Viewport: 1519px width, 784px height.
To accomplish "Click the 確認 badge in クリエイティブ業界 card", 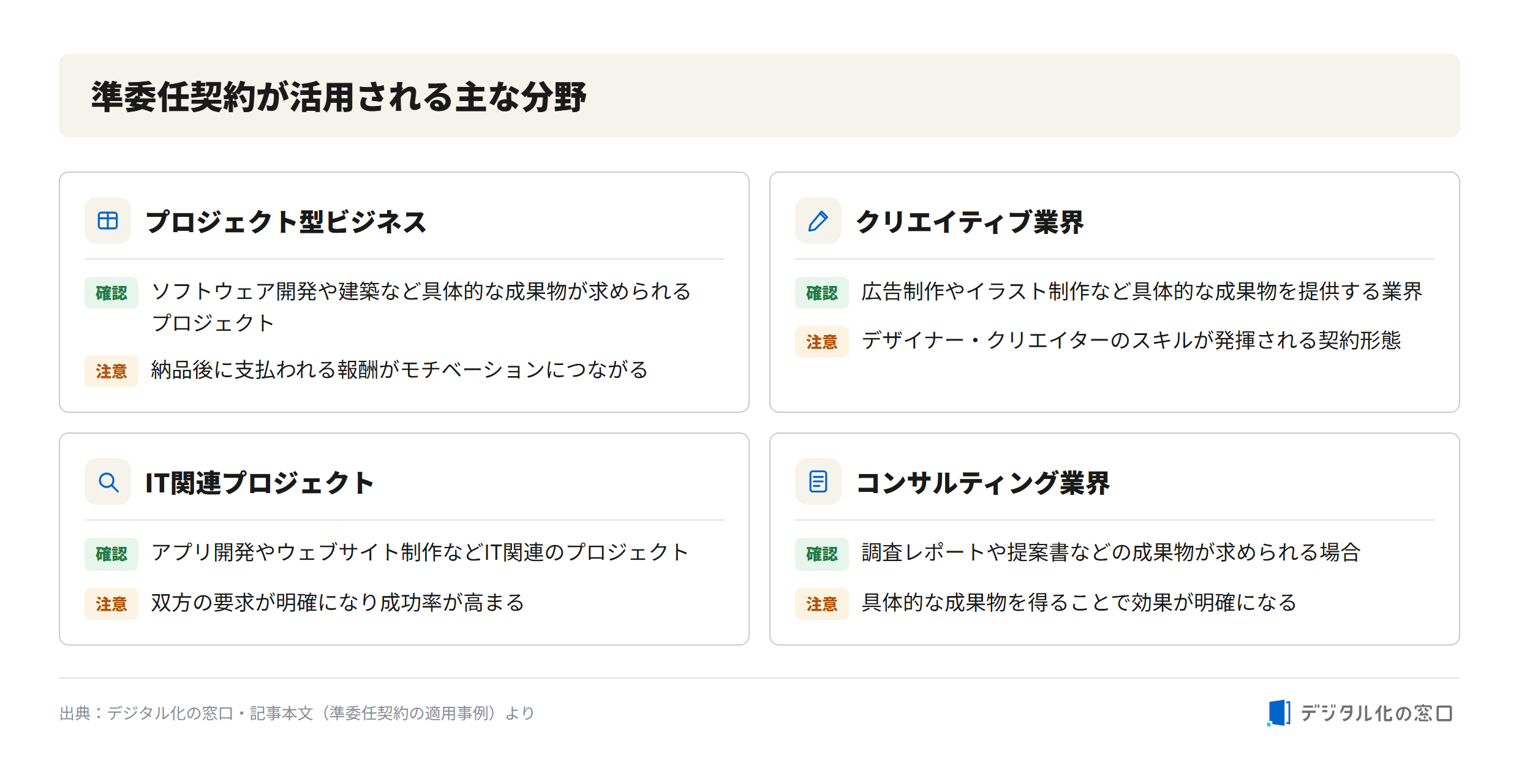I will (x=822, y=293).
